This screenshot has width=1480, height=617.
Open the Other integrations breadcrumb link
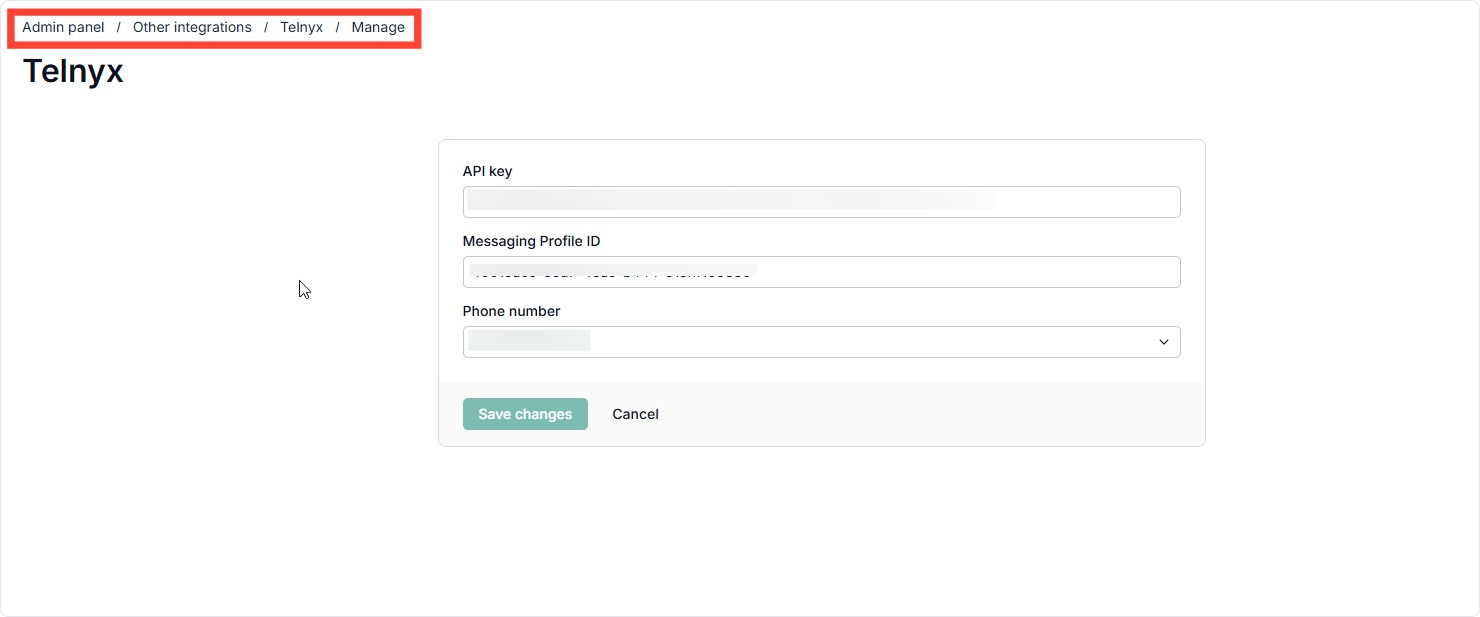point(192,27)
